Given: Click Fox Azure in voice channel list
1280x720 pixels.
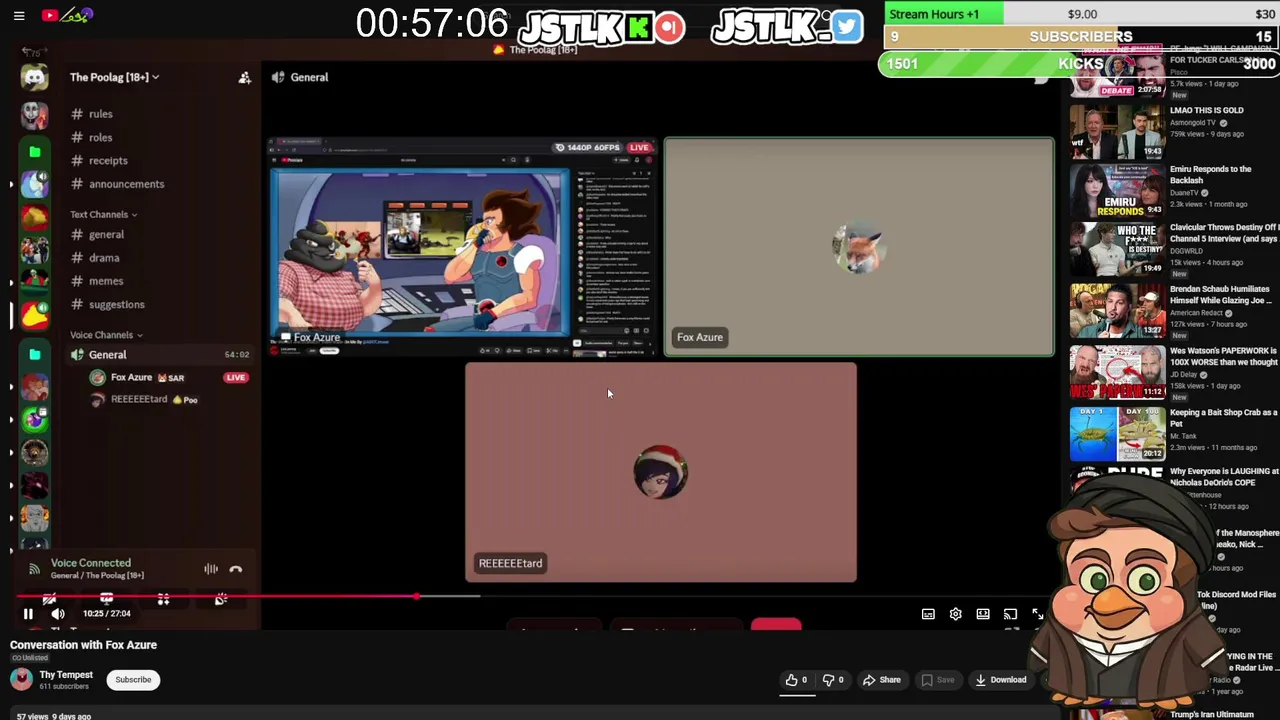Looking at the screenshot, I should 131,377.
